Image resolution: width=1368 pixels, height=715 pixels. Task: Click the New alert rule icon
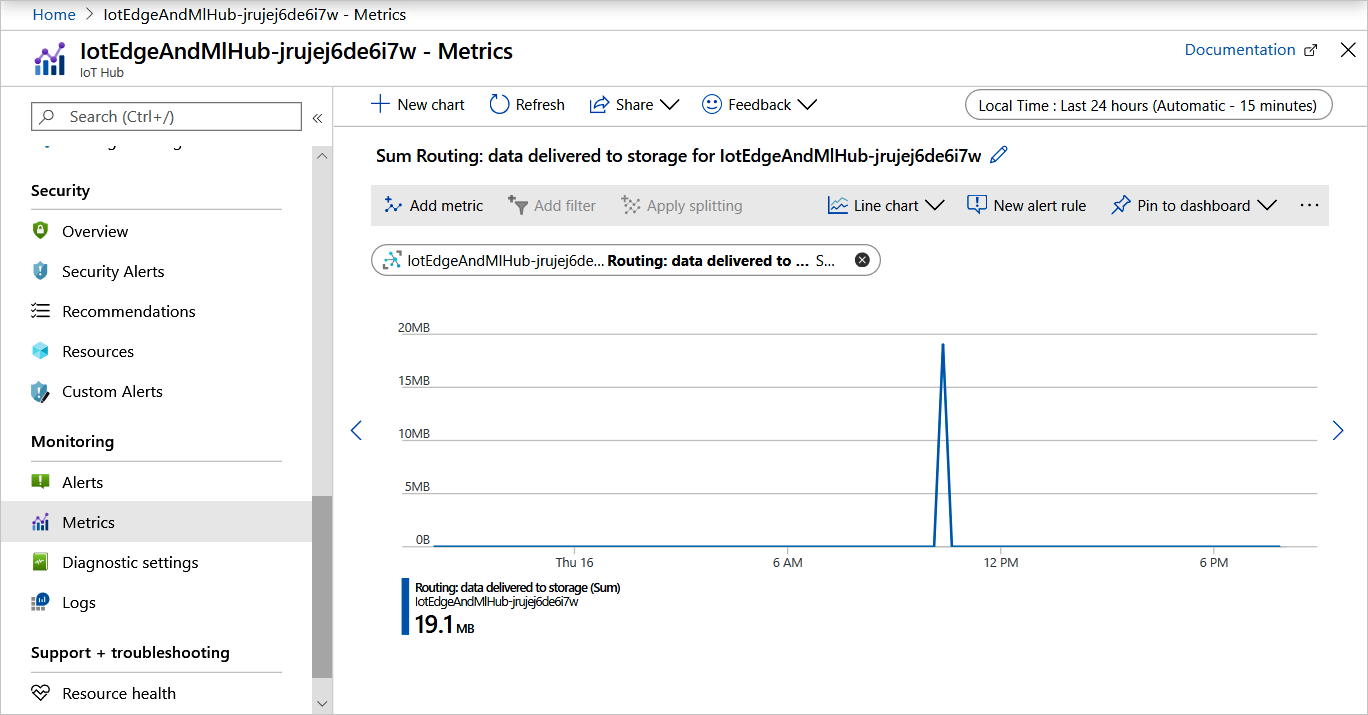(976, 205)
